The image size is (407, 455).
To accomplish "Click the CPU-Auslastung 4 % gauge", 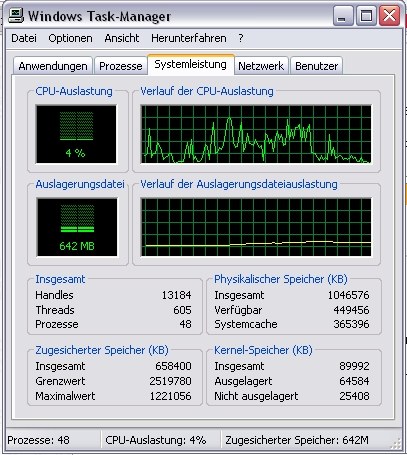I will click(76, 134).
